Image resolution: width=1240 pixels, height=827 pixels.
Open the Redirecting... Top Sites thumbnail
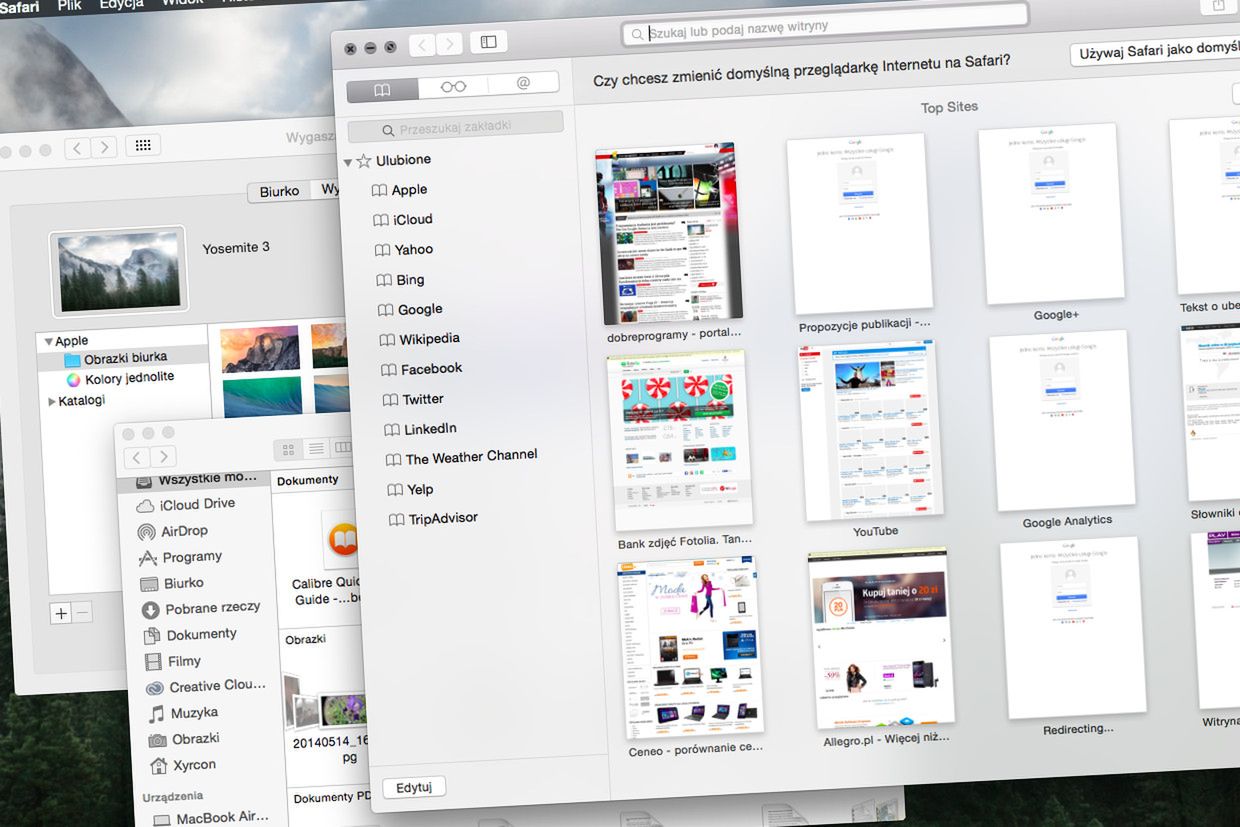click(1075, 628)
